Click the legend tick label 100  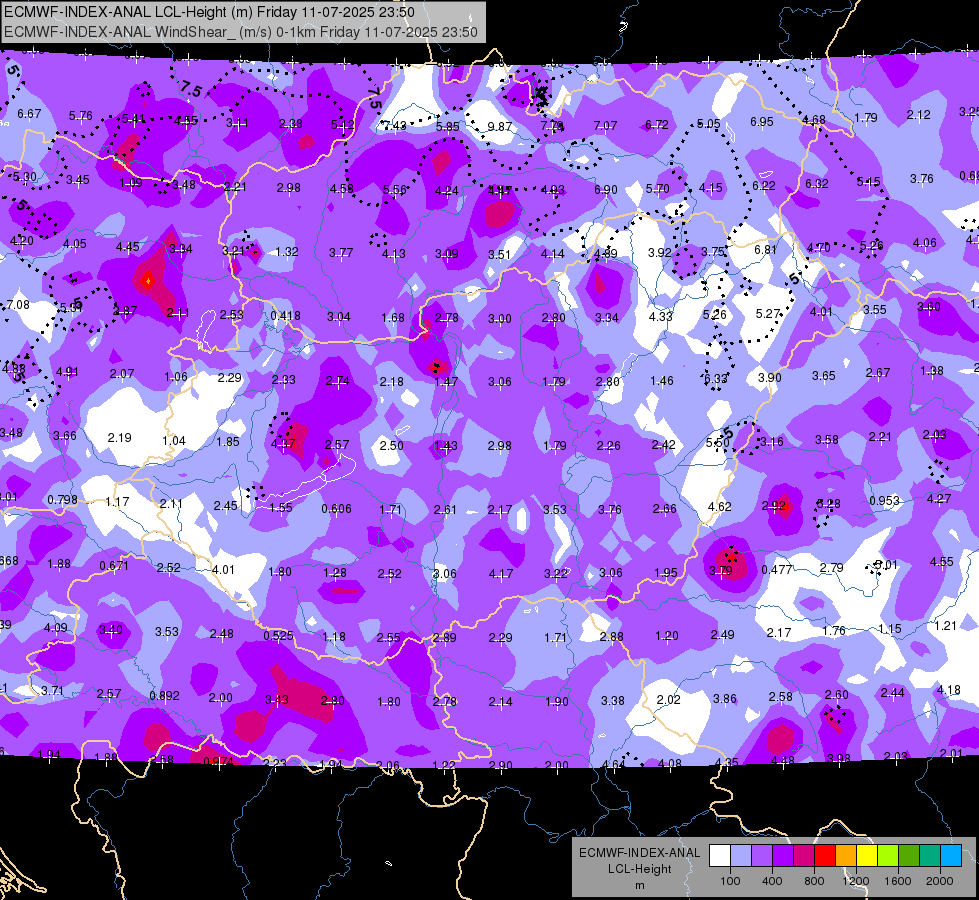pyautogui.click(x=730, y=881)
